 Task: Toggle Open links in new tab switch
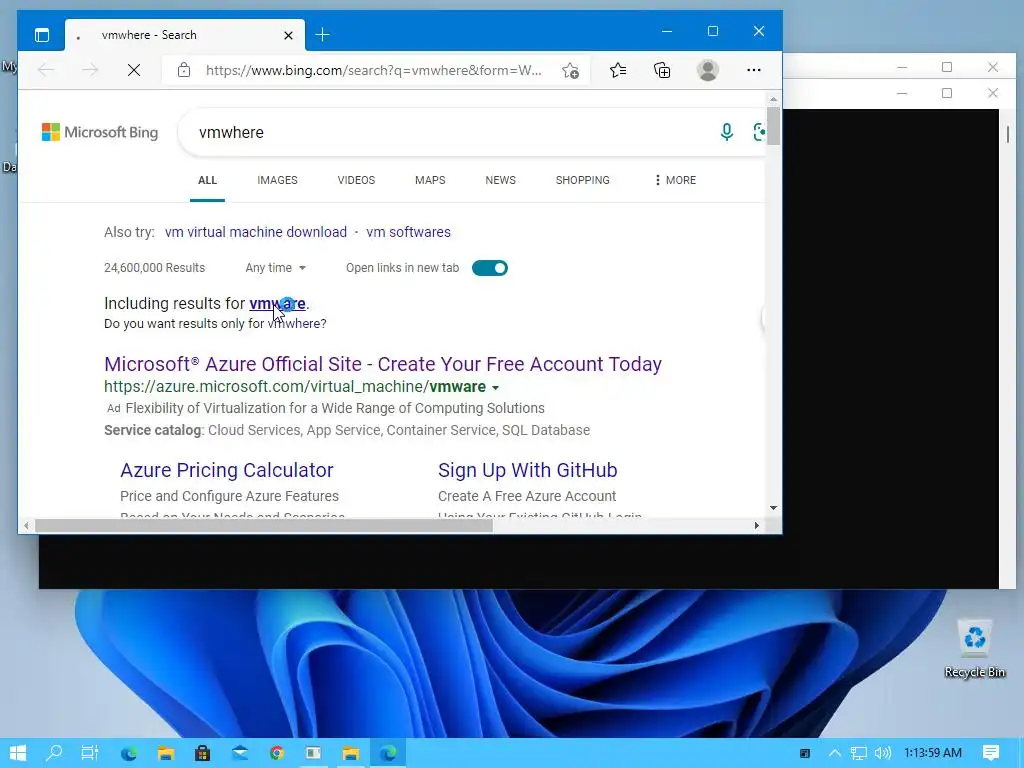pos(490,268)
